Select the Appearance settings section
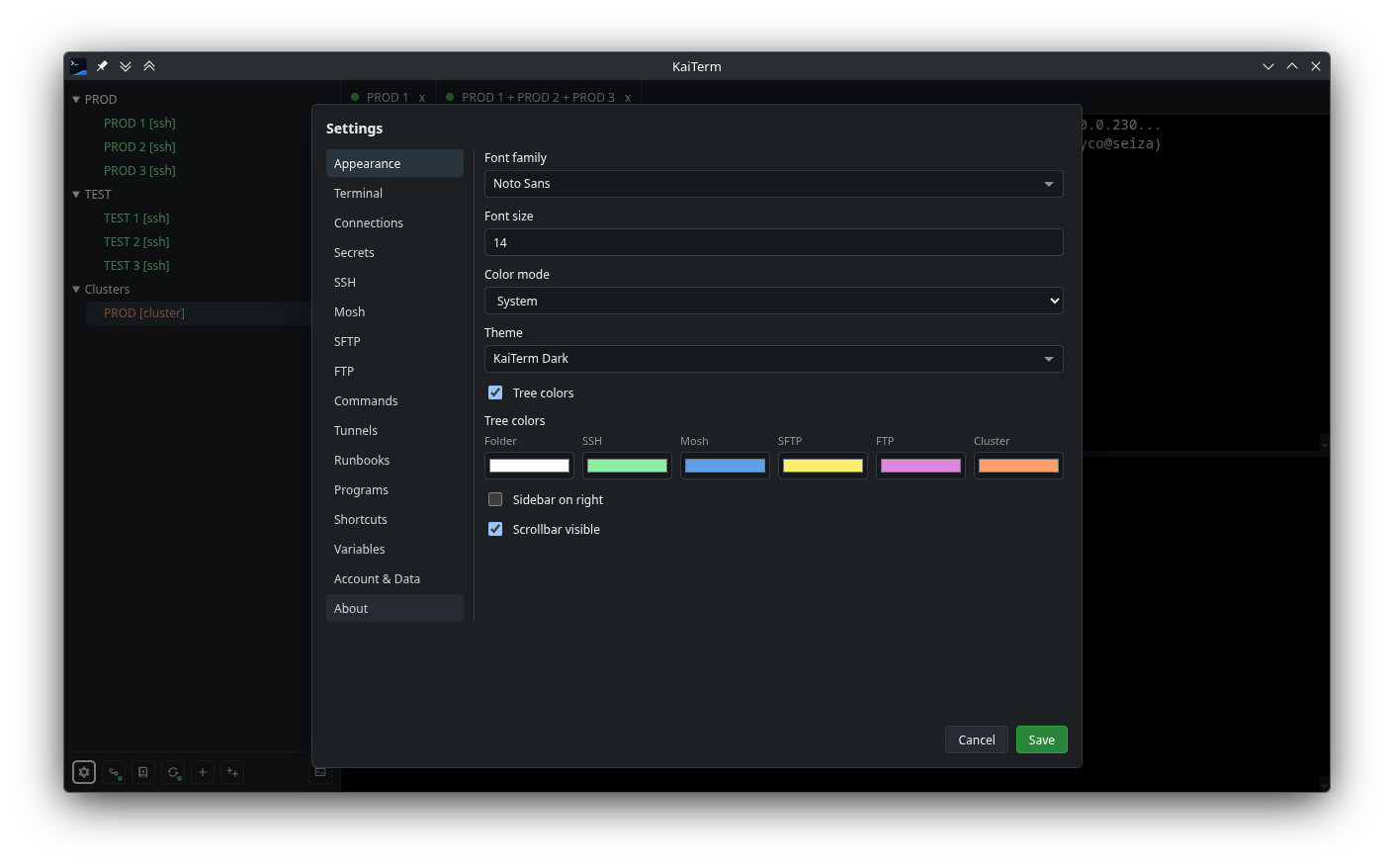The image size is (1394, 868). pyautogui.click(x=394, y=163)
